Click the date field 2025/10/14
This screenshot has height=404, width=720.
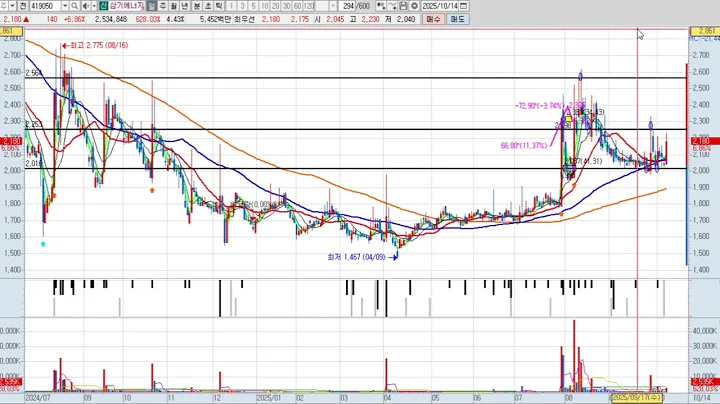(x=440, y=6)
